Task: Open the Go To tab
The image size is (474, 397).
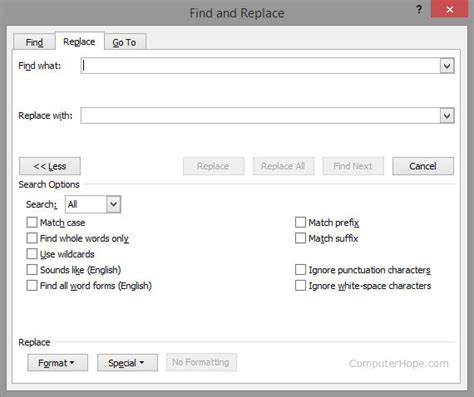Action: (124, 42)
